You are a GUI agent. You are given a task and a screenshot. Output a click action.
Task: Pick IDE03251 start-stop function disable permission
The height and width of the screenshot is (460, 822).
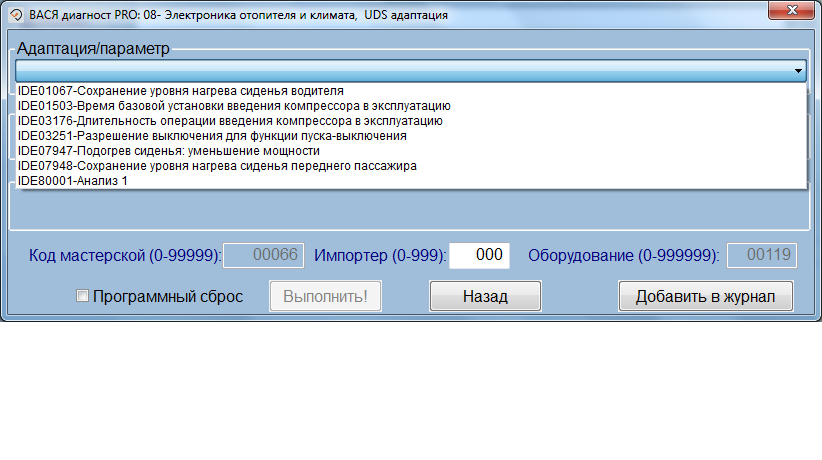pyautogui.click(x=212, y=135)
